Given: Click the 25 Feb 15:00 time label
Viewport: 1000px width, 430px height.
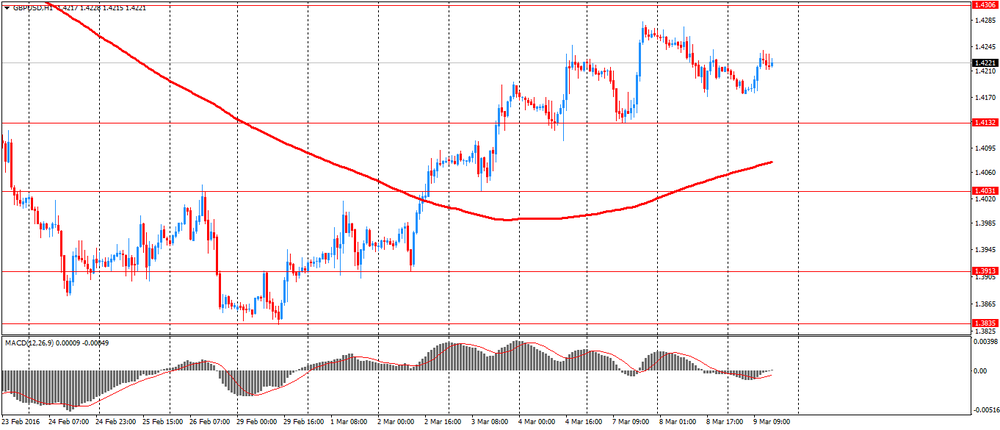Looking at the screenshot, I should click(163, 422).
